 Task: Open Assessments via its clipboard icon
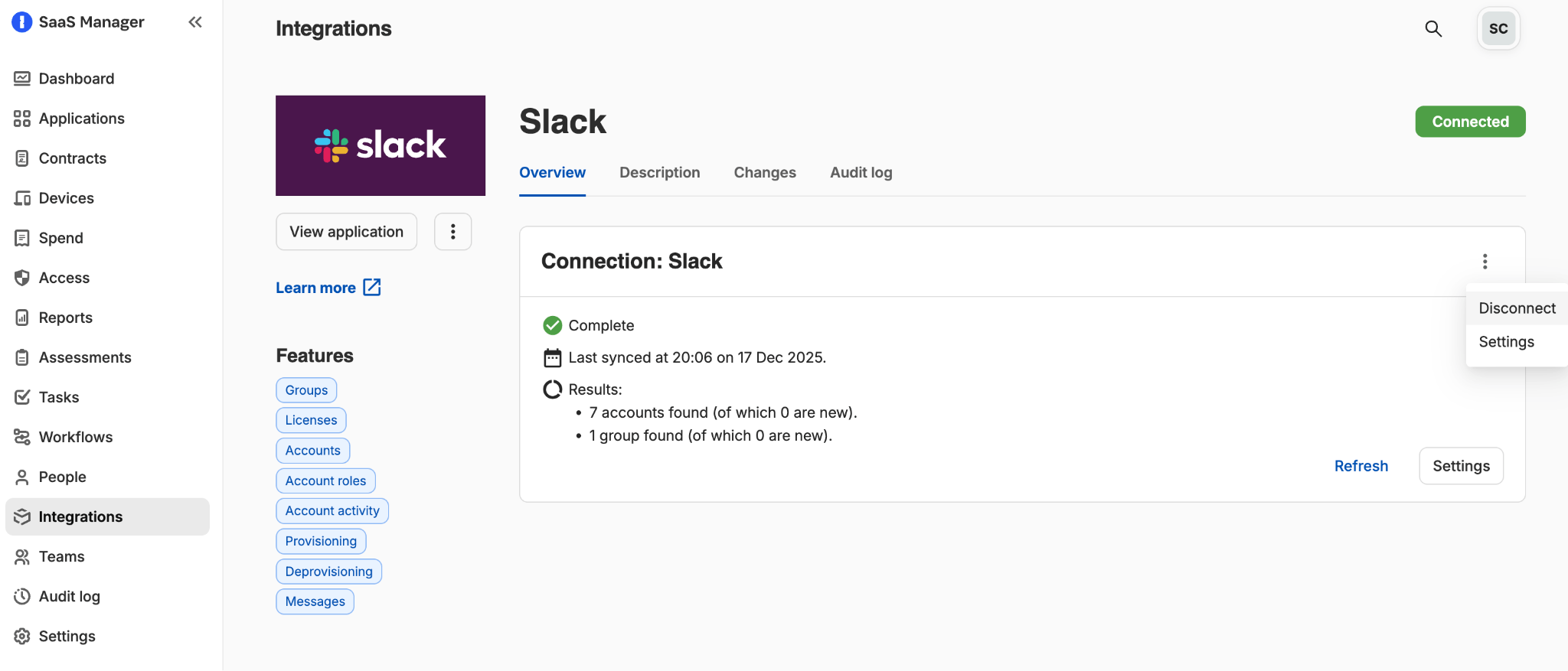point(22,357)
